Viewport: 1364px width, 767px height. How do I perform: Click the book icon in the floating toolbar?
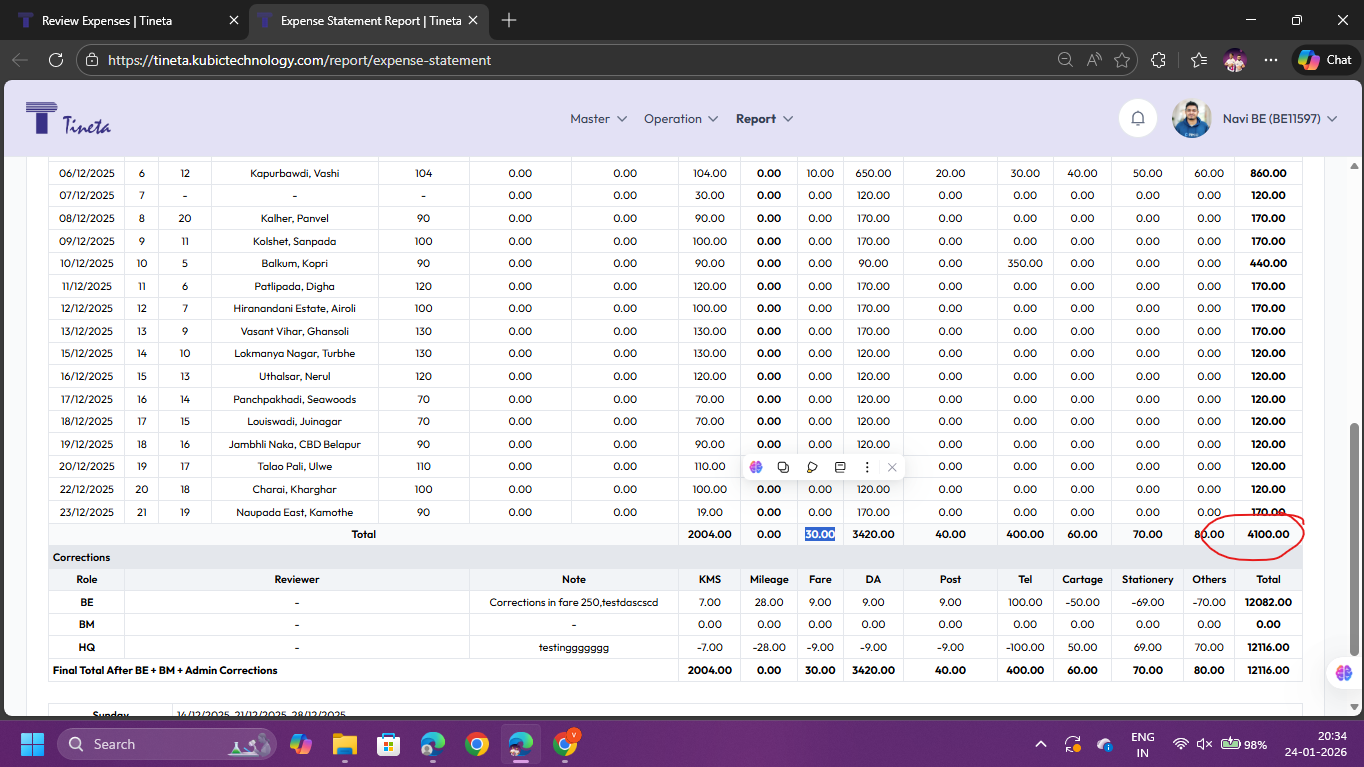coord(840,467)
